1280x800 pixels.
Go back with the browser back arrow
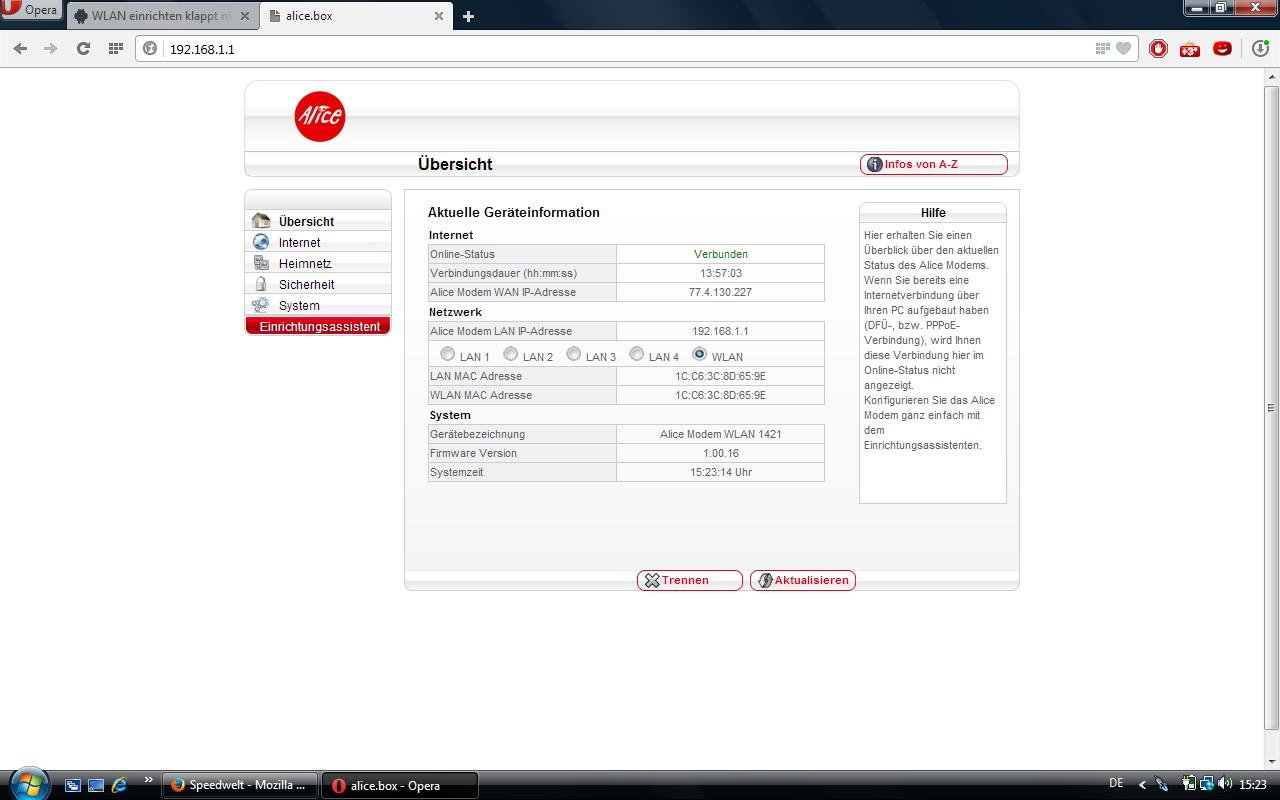(x=20, y=48)
